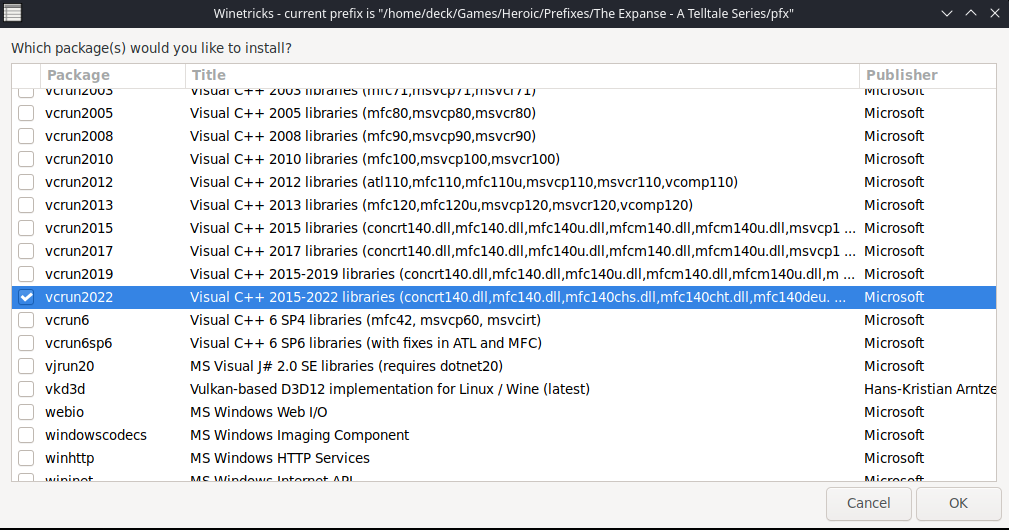This screenshot has width=1009, height=530.
Task: Uncheck the vcrun2022 checkbox
Action: pos(26,297)
